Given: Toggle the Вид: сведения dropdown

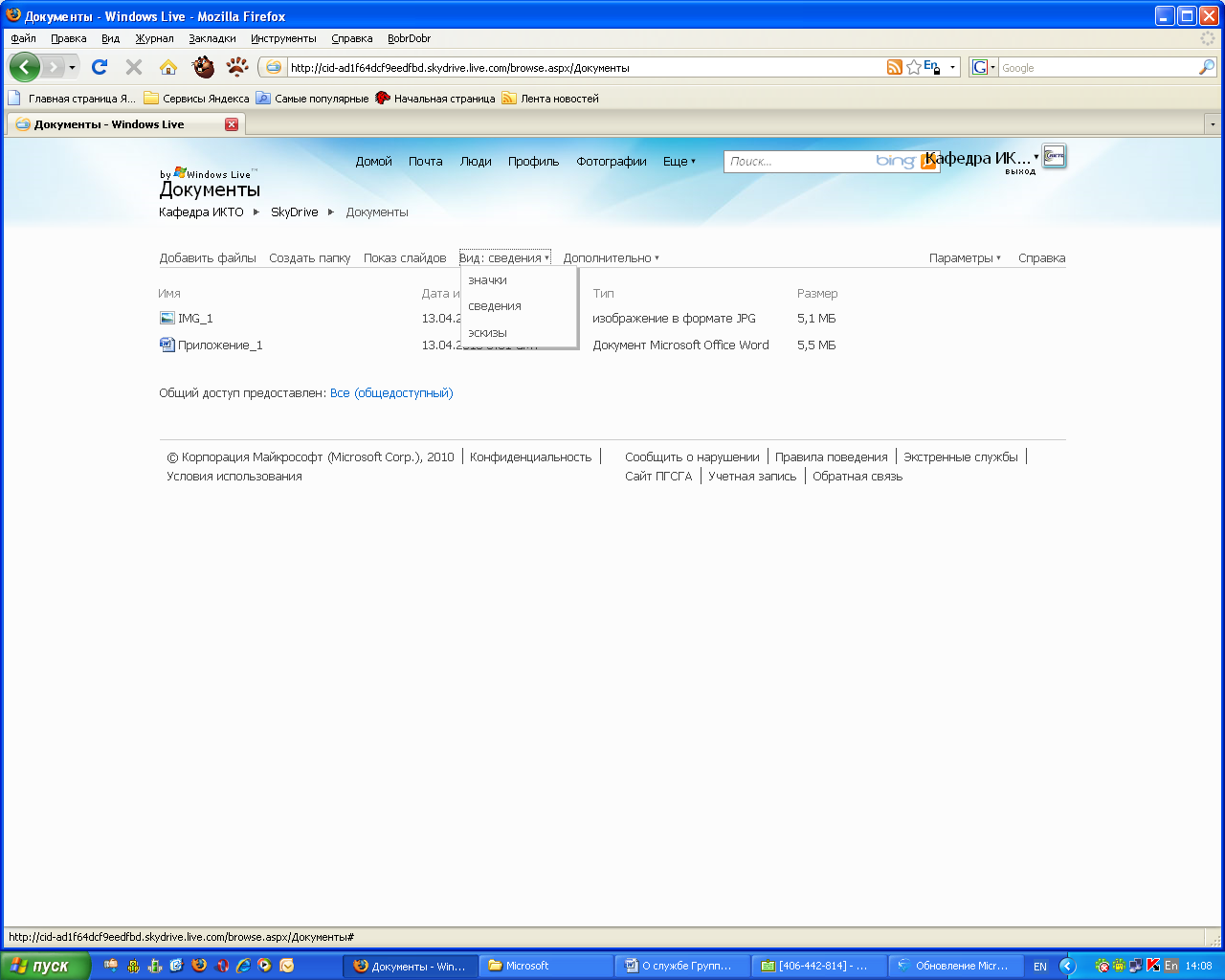Looking at the screenshot, I should pos(504,258).
